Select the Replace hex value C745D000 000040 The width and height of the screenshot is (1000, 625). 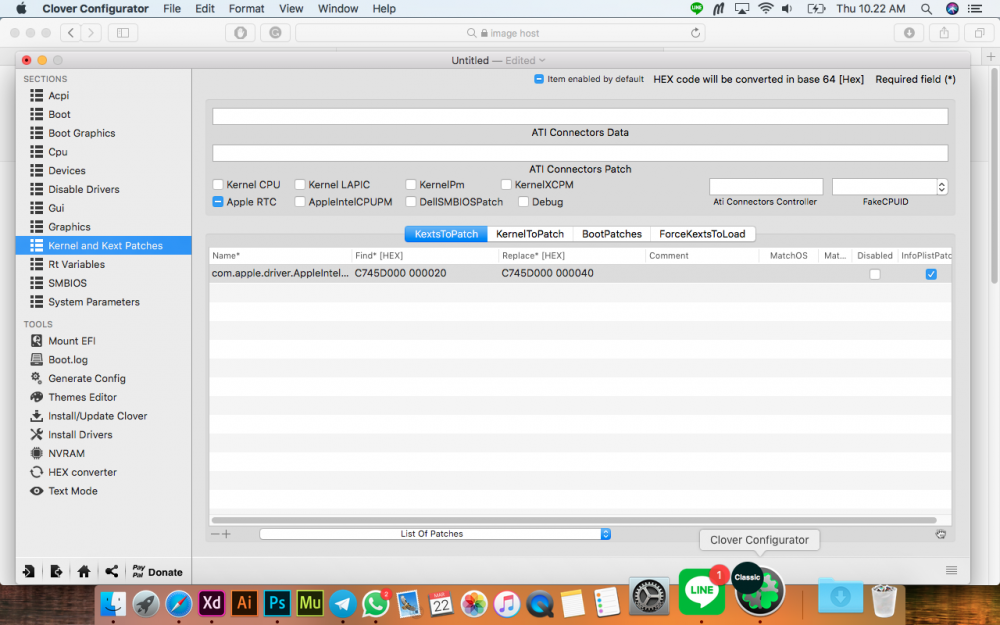pos(547,273)
